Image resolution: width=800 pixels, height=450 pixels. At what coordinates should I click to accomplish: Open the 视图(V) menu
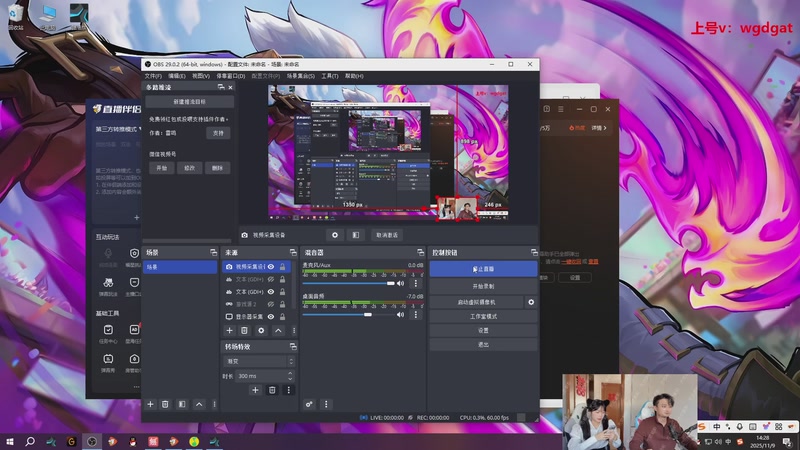click(201, 76)
